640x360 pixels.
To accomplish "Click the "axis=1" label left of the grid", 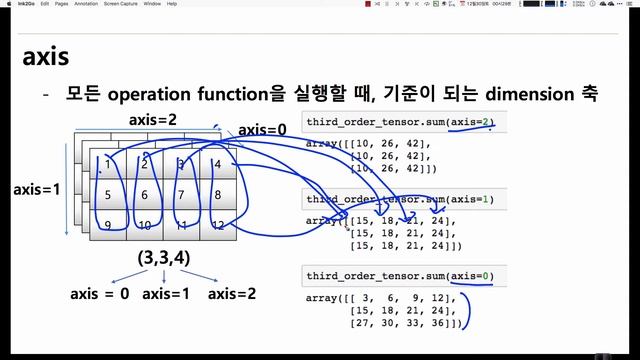I will click(x=37, y=189).
